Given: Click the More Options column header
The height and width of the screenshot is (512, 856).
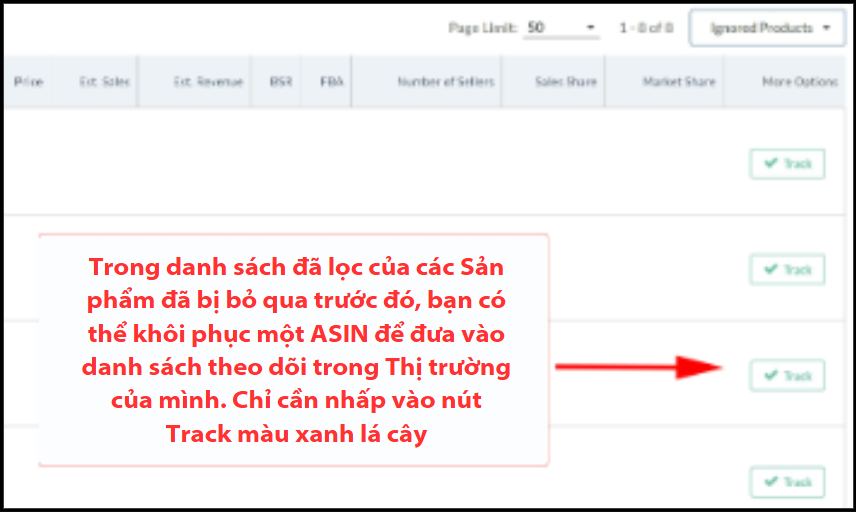Looking at the screenshot, I should [x=799, y=82].
